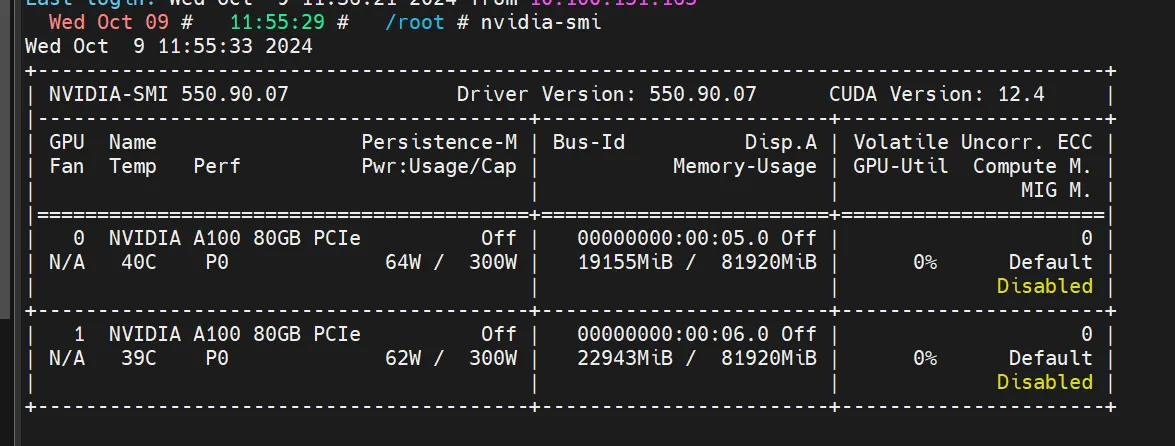Click the 300W power cap of GPU 1
1175x446 pixels.
click(x=493, y=358)
